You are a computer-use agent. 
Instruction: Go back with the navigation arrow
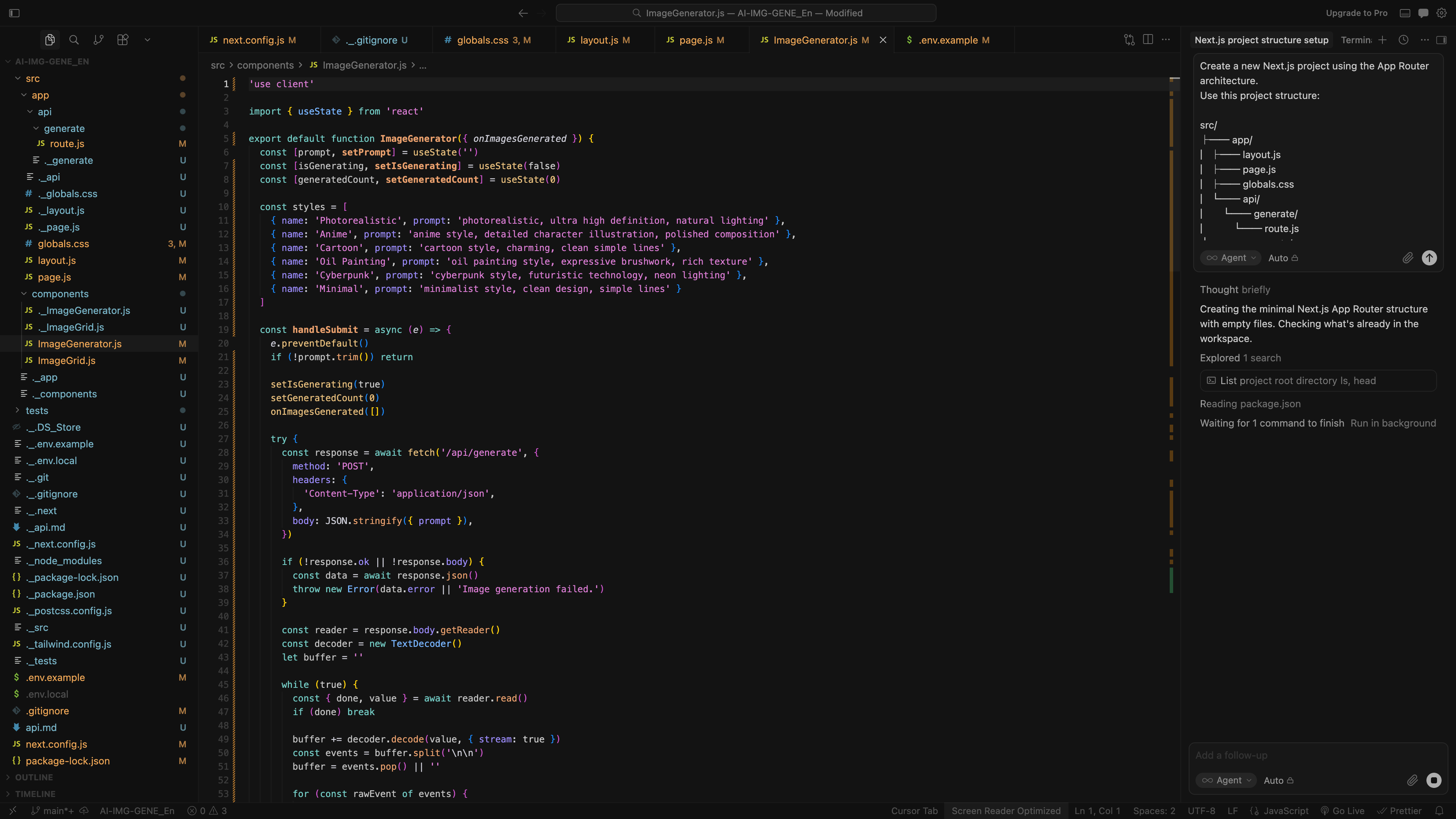(523, 13)
